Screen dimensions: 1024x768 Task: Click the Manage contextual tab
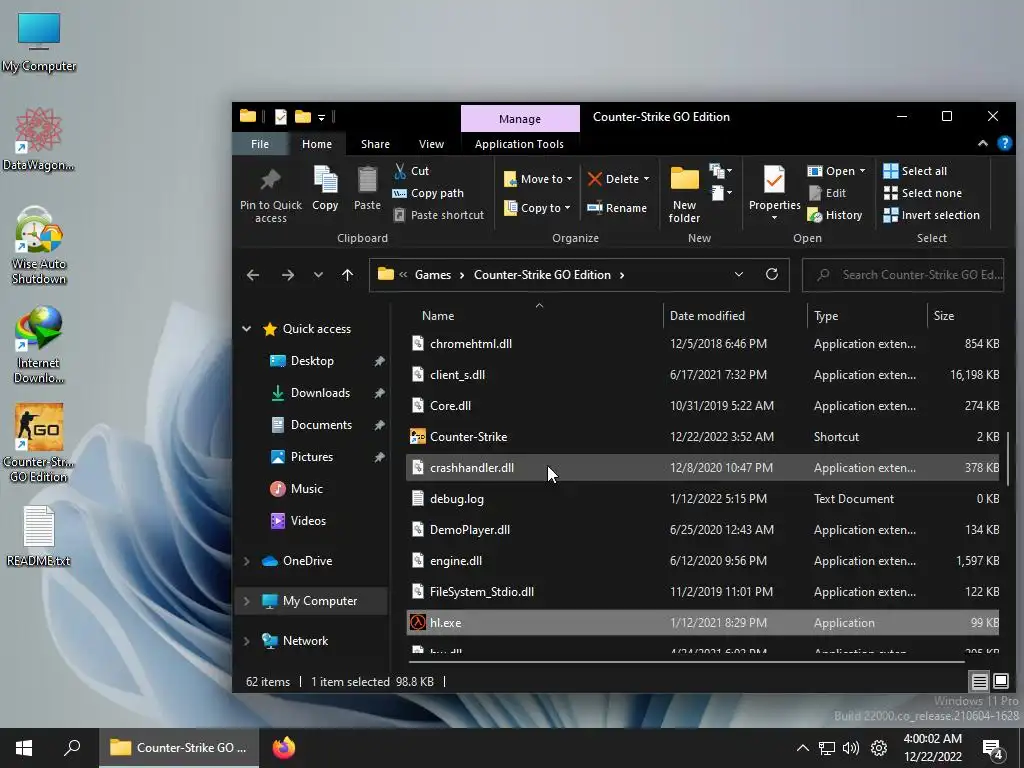click(520, 119)
